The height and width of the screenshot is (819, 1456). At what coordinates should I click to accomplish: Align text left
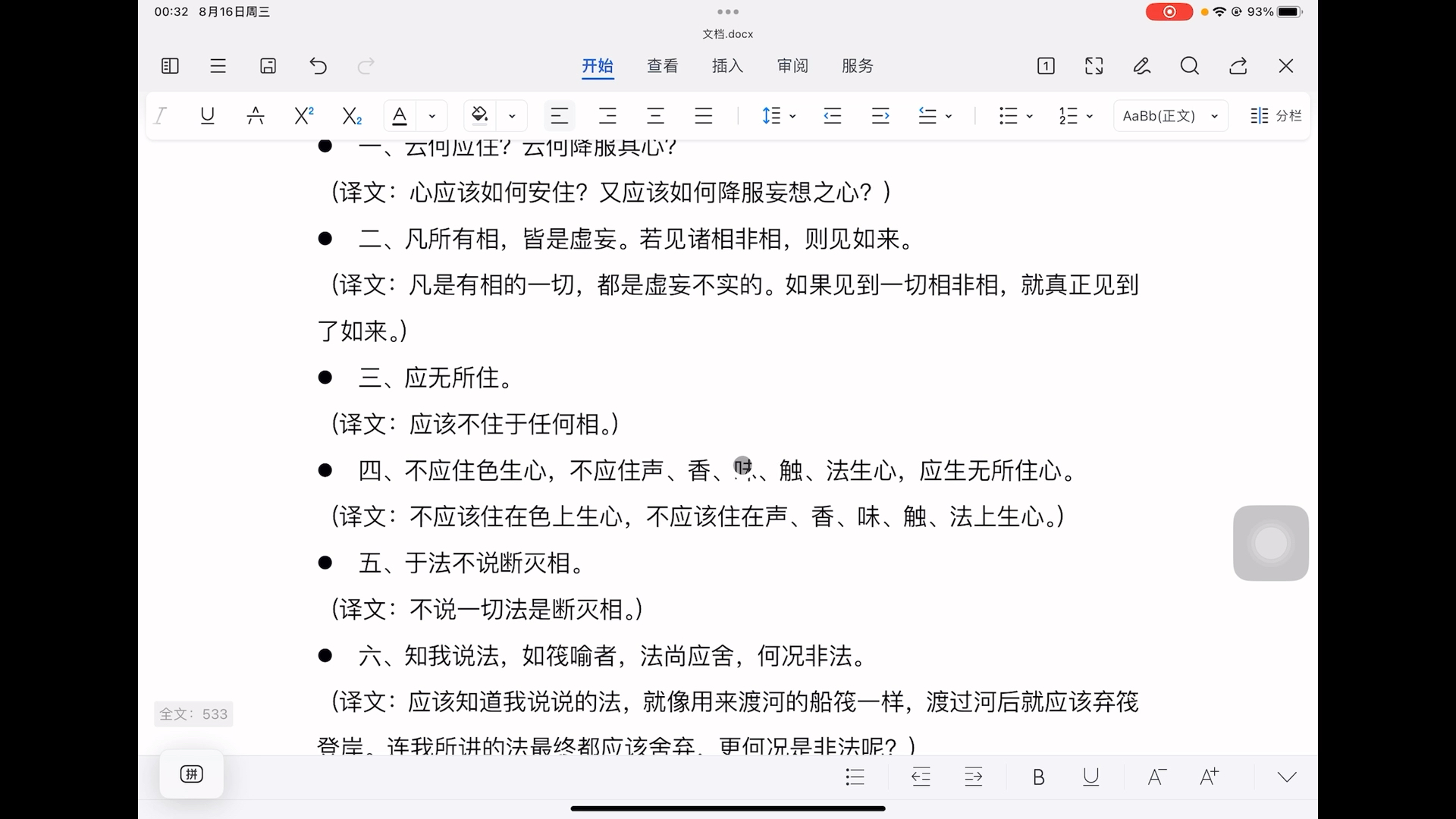[560, 115]
